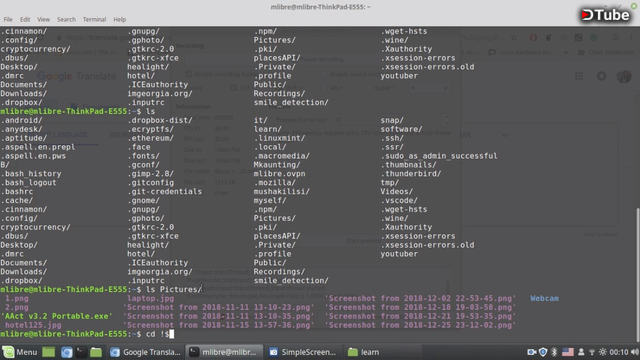Click the '.thumbnails/' entry
The width and height of the screenshot is (640, 360).
pos(408,164)
